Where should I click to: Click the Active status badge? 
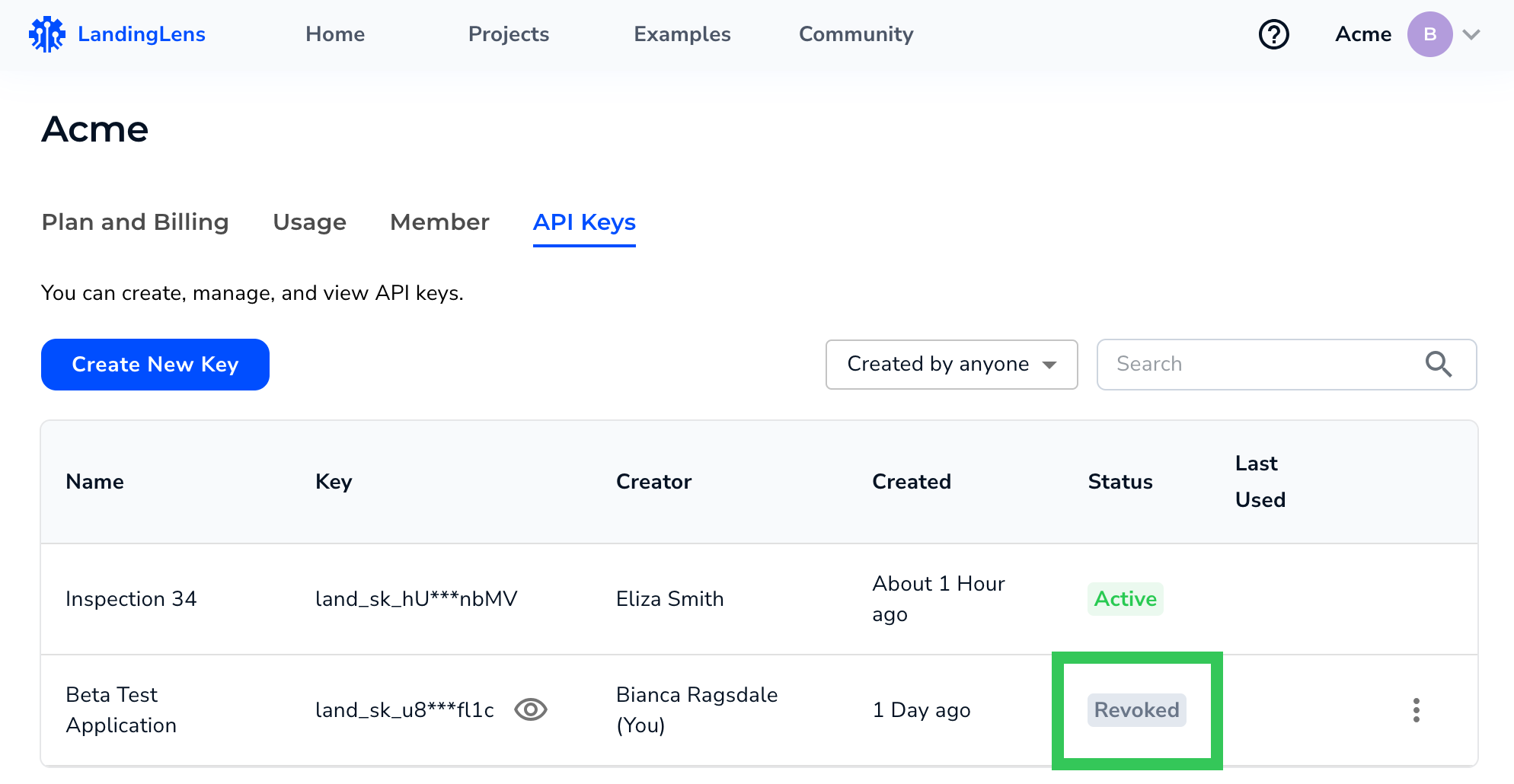[x=1125, y=599]
